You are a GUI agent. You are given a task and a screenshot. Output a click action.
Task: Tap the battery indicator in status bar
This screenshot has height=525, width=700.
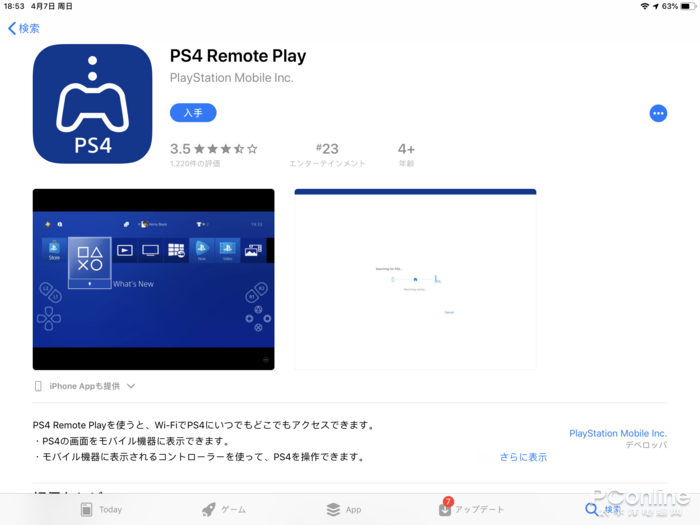pyautogui.click(x=688, y=6)
